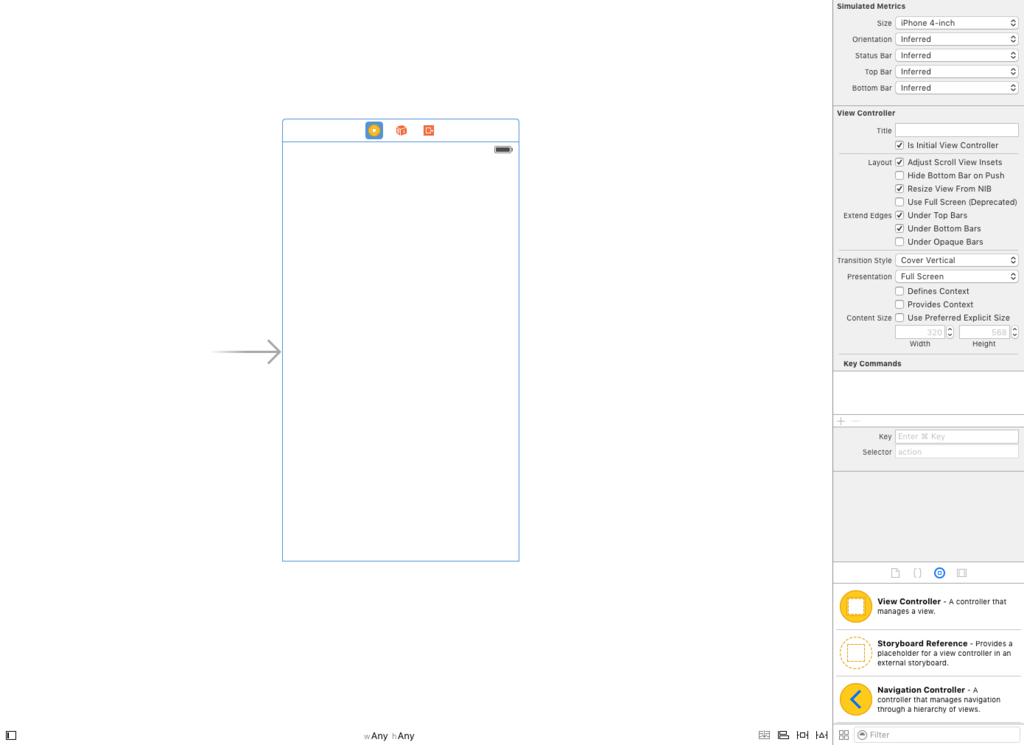Select Storyboard Reference object in library
Screen dimensions: 1024x745
point(928,653)
